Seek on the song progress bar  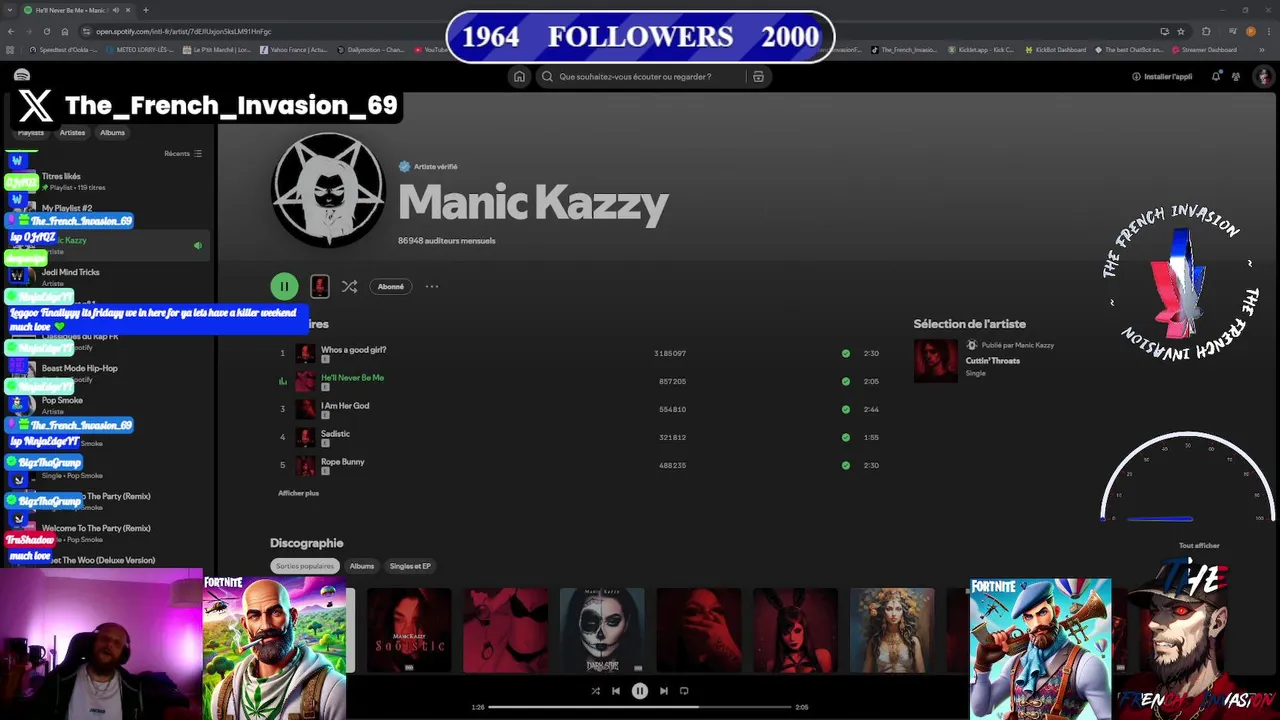[x=640, y=707]
